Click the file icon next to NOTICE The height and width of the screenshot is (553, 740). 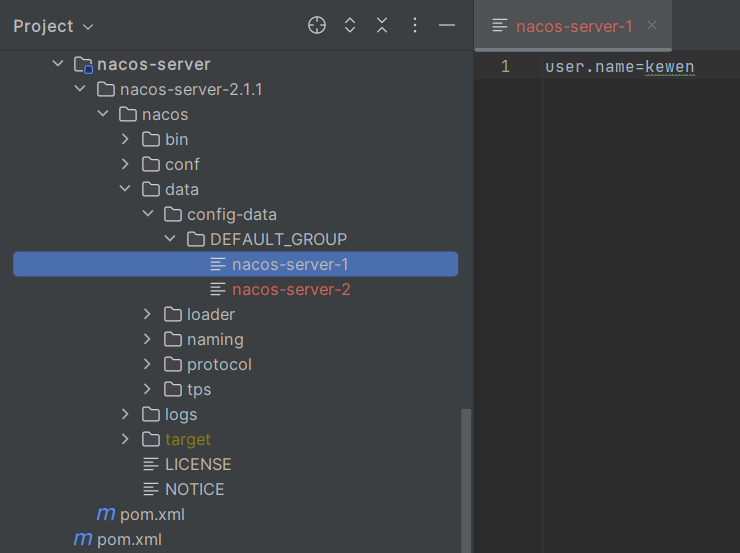click(x=151, y=489)
